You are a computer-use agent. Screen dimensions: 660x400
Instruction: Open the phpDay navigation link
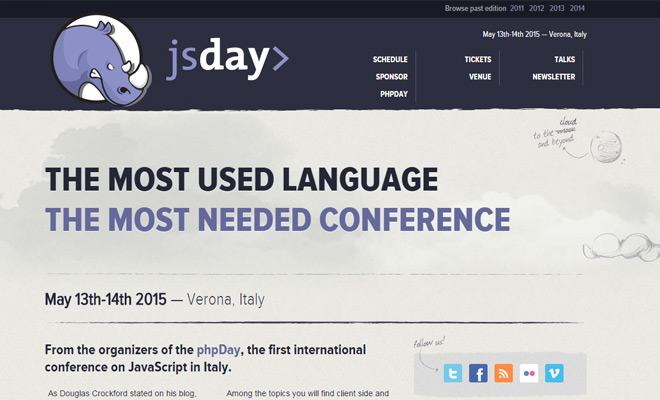pyautogui.click(x=394, y=94)
